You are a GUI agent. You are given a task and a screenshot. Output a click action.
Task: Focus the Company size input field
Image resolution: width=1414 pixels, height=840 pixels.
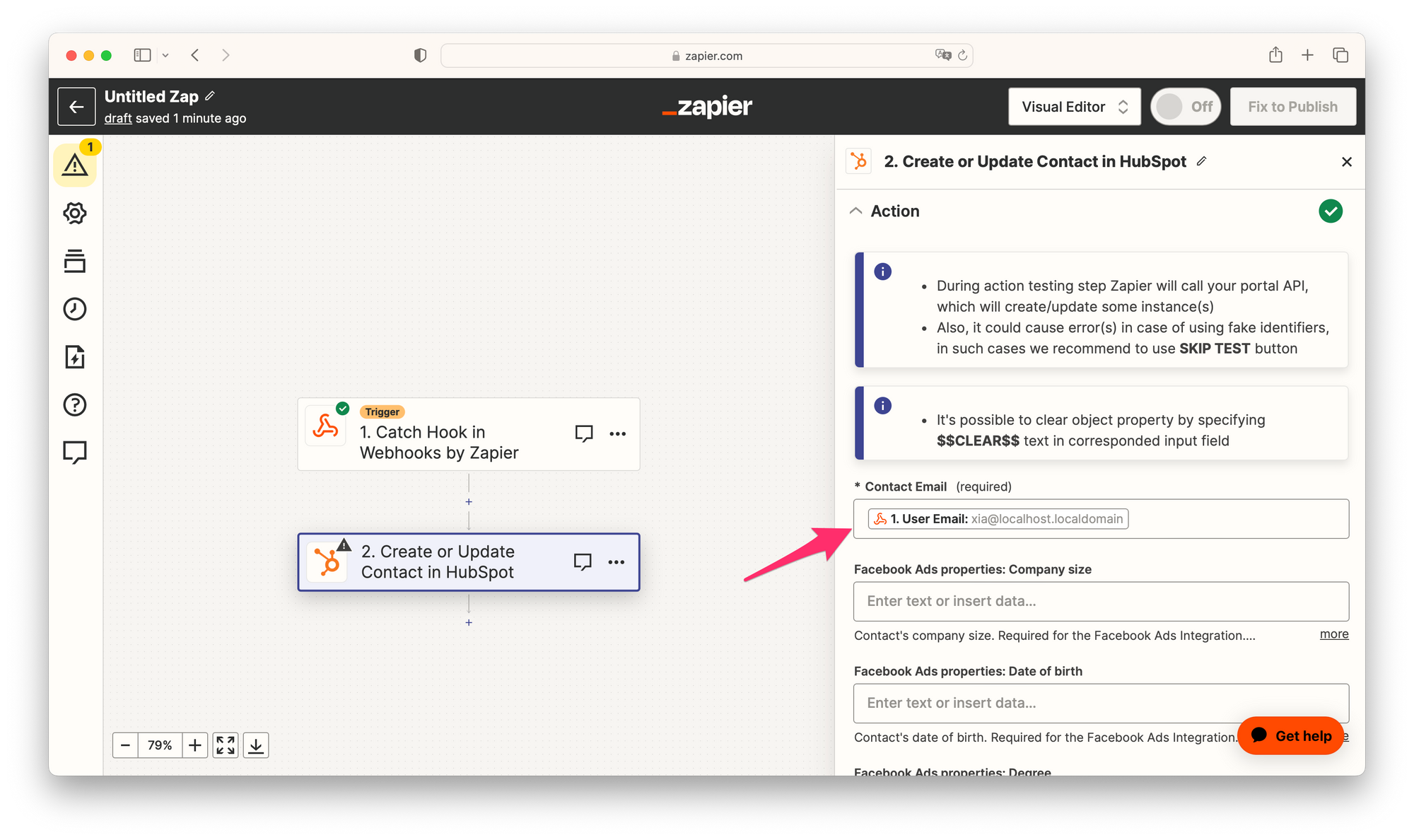pyautogui.click(x=1101, y=602)
